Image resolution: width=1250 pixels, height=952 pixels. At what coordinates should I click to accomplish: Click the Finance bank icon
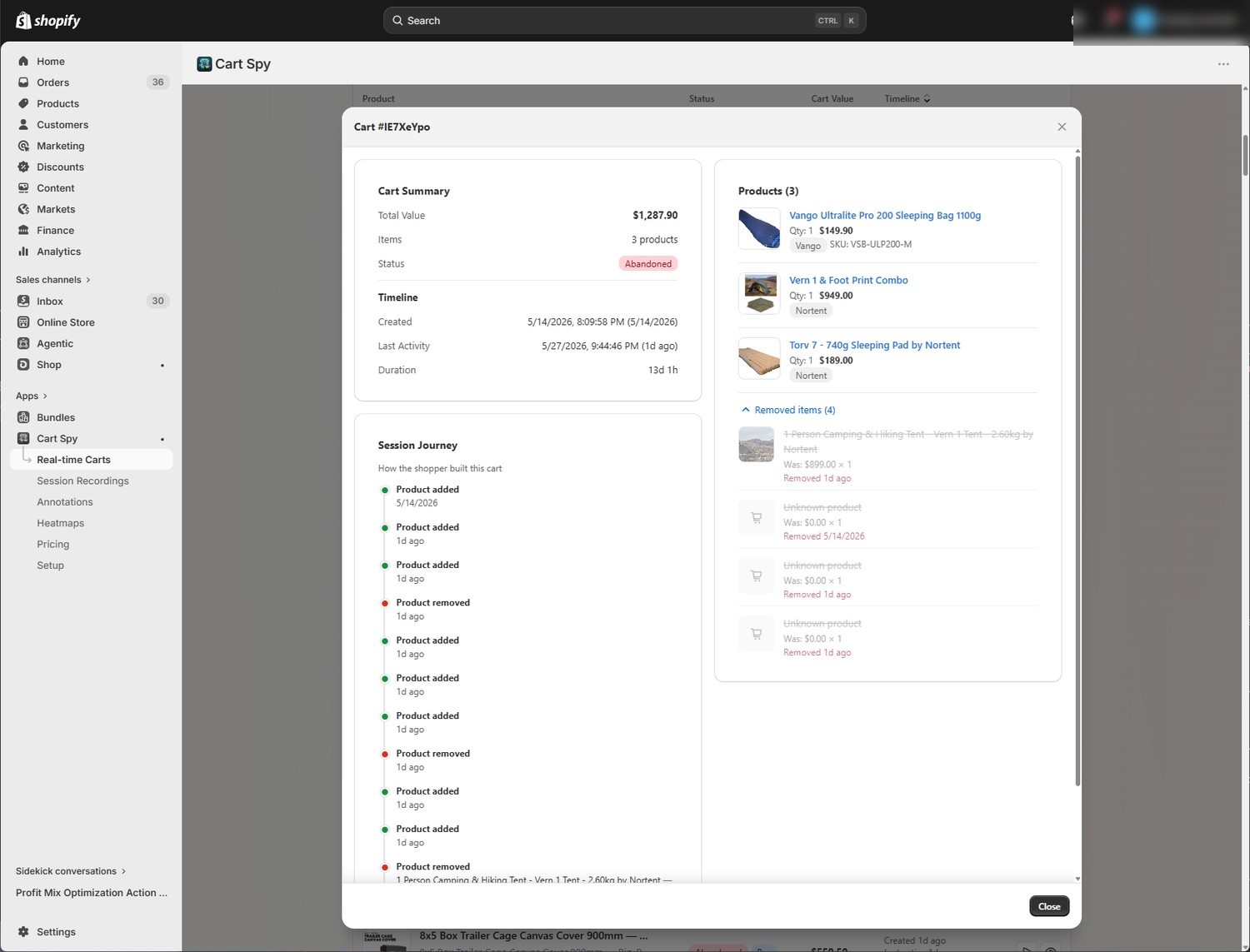(x=23, y=230)
